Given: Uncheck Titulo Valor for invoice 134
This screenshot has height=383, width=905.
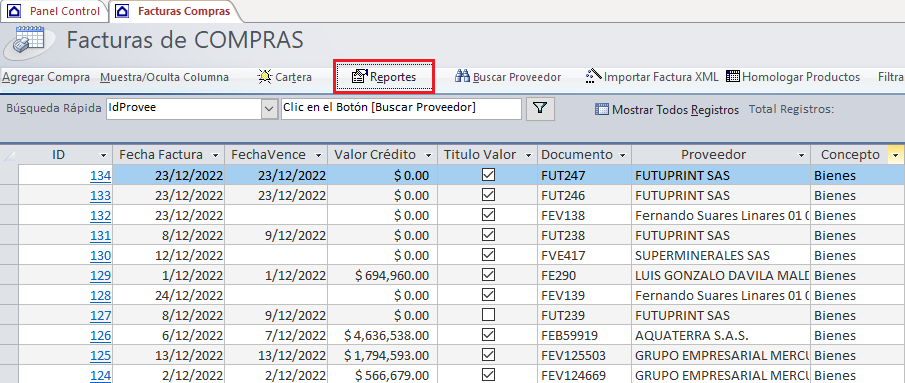Looking at the screenshot, I should pos(488,175).
